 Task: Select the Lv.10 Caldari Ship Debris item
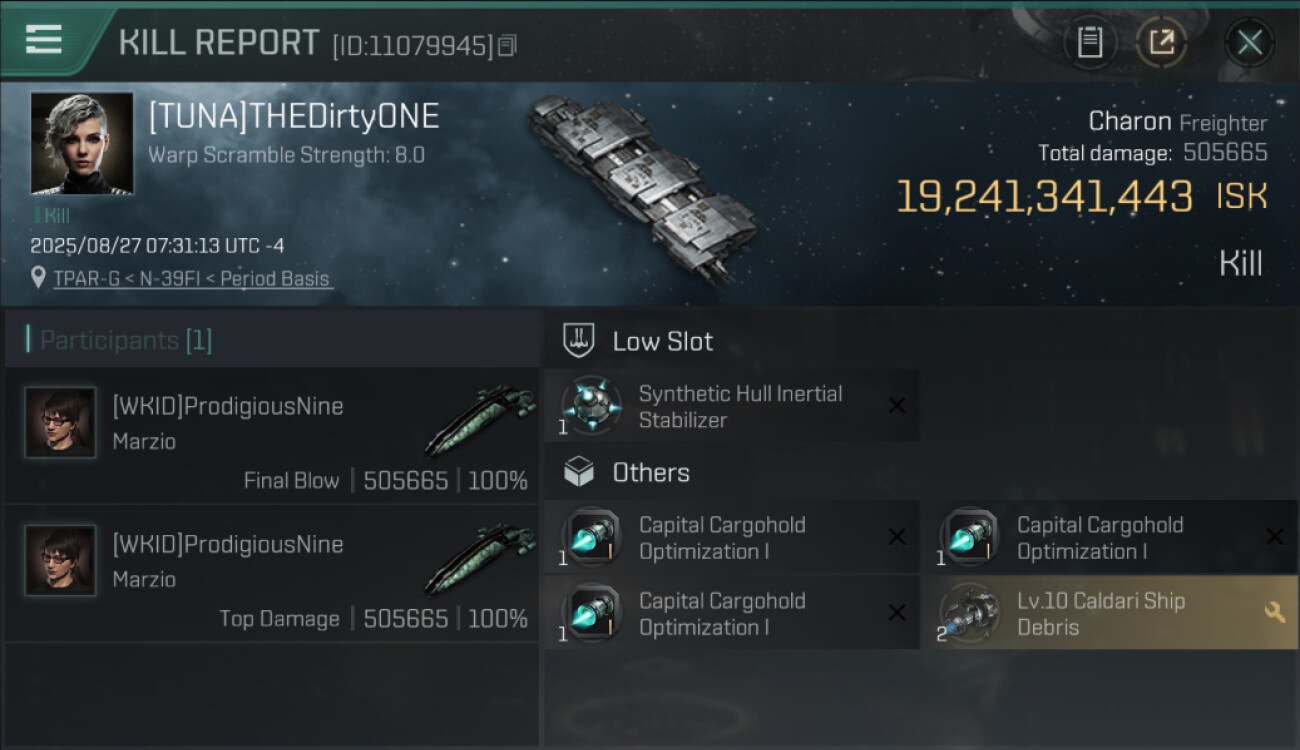tap(1100, 614)
